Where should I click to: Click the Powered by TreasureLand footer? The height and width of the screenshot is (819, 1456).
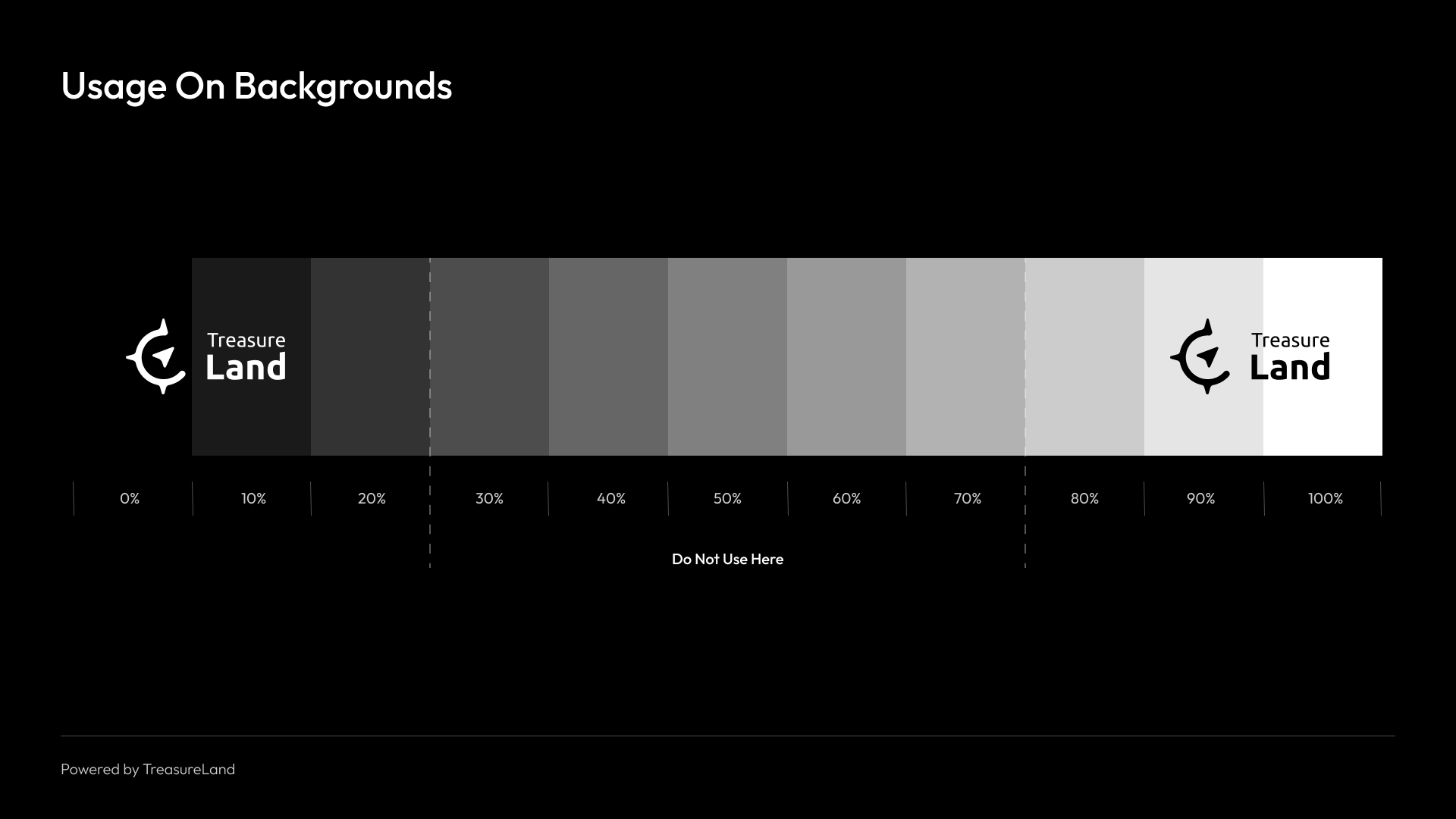(148, 770)
